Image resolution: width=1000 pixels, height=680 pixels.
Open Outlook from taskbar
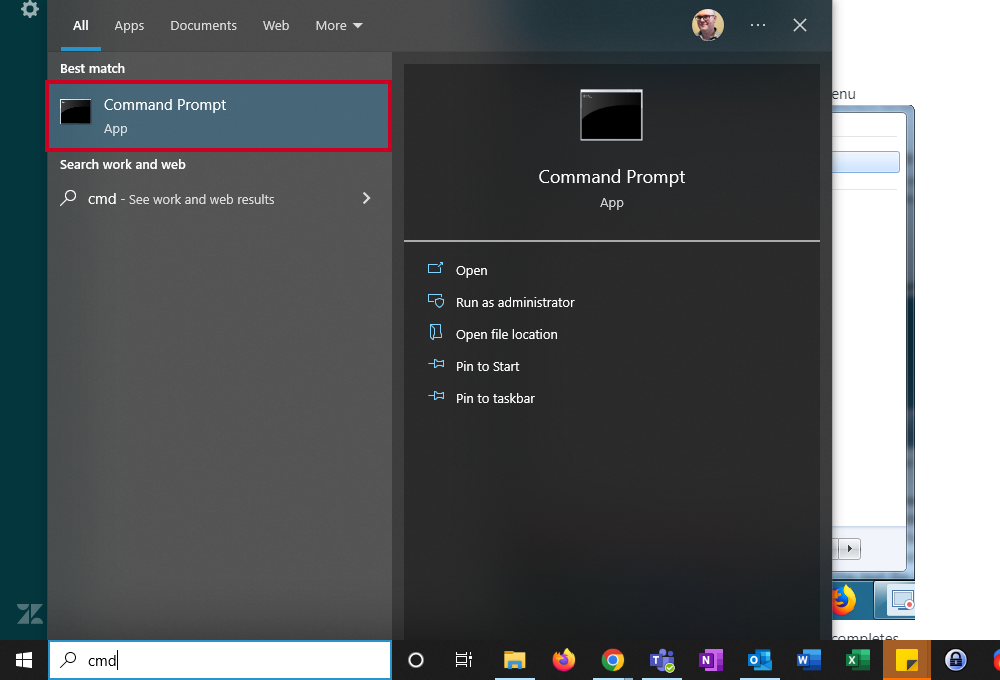pyautogui.click(x=760, y=660)
